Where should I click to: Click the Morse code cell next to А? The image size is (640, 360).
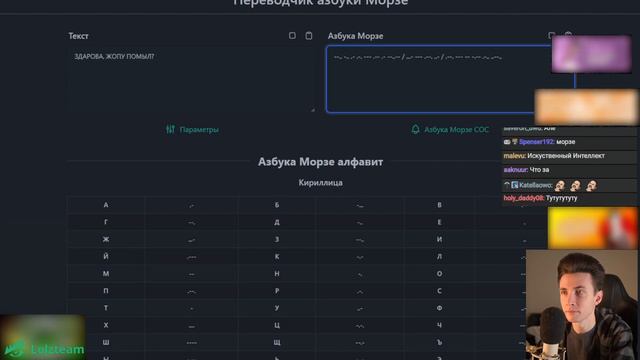(x=191, y=205)
